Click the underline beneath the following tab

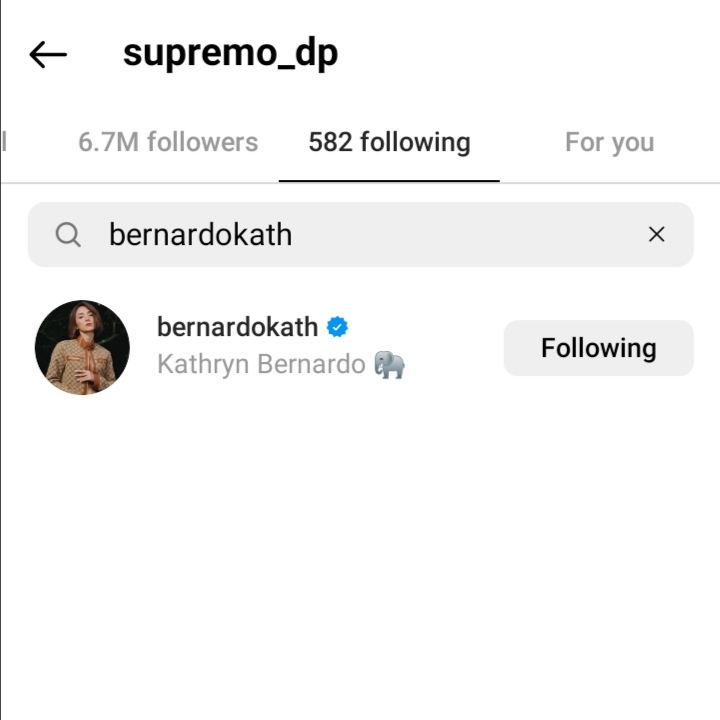click(389, 181)
